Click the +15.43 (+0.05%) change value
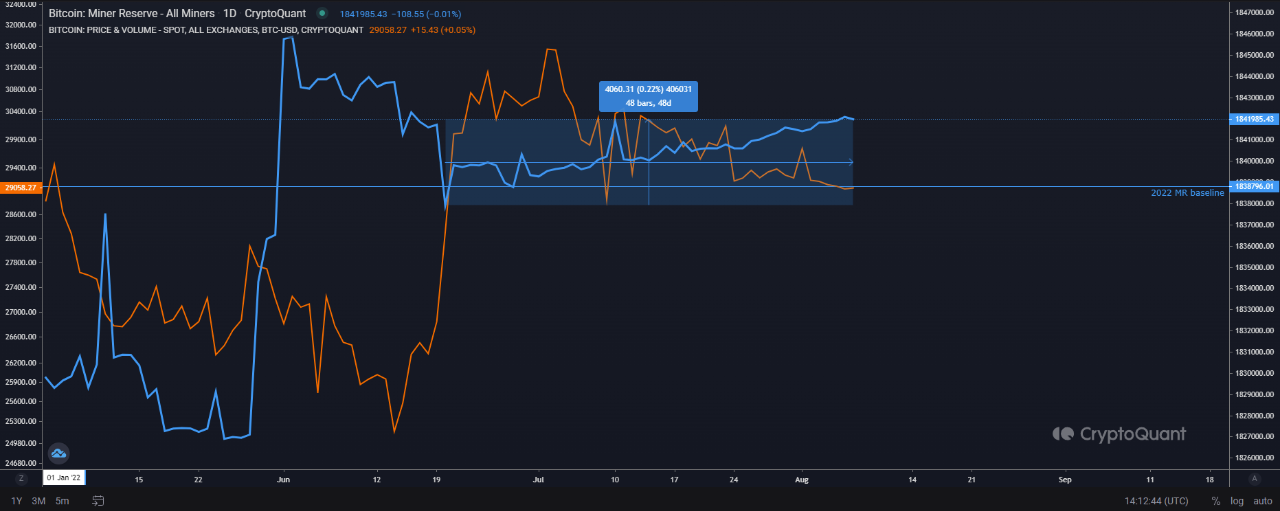This screenshot has height=511, width=1280. point(444,30)
